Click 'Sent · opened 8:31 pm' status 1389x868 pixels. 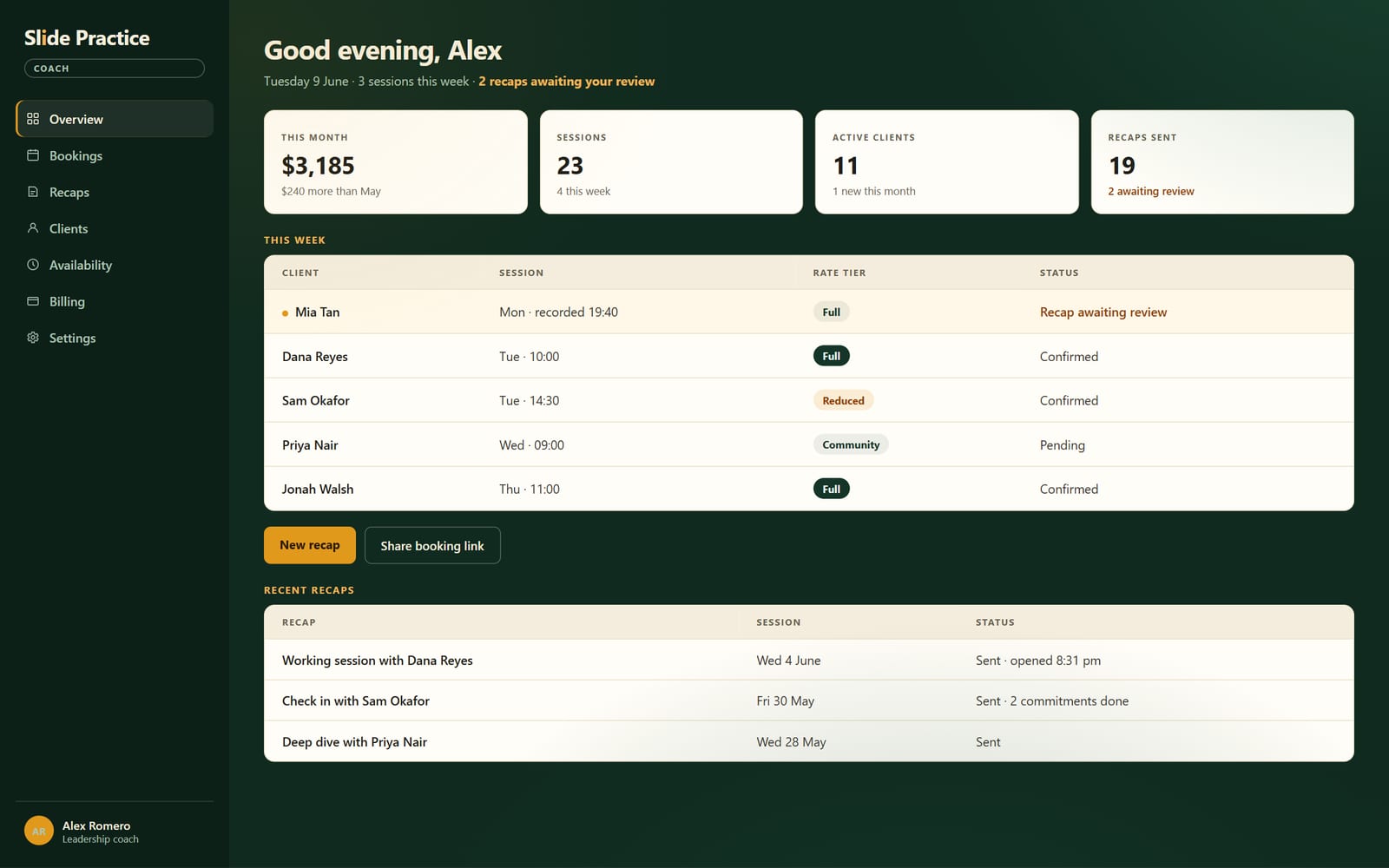click(x=1038, y=661)
